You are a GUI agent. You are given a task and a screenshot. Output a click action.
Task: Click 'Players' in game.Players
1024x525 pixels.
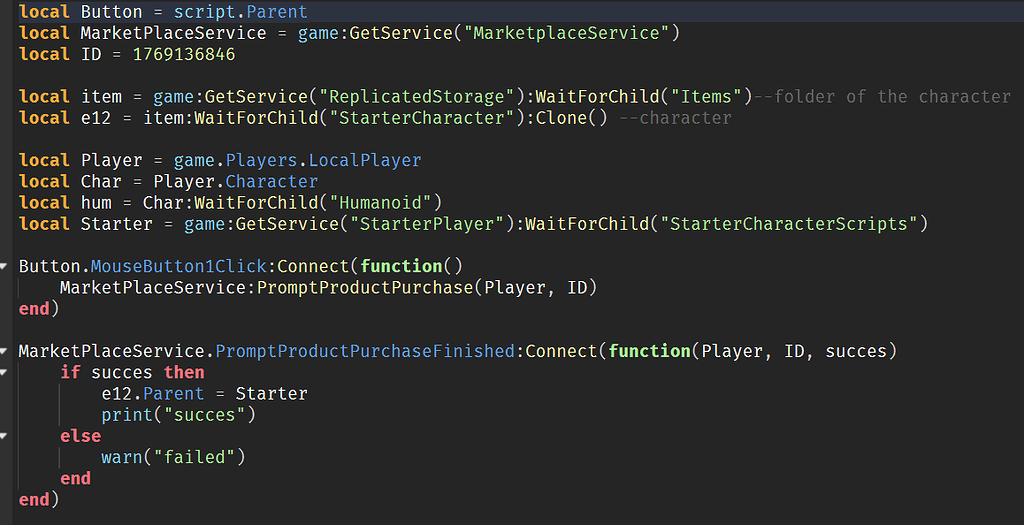click(261, 160)
